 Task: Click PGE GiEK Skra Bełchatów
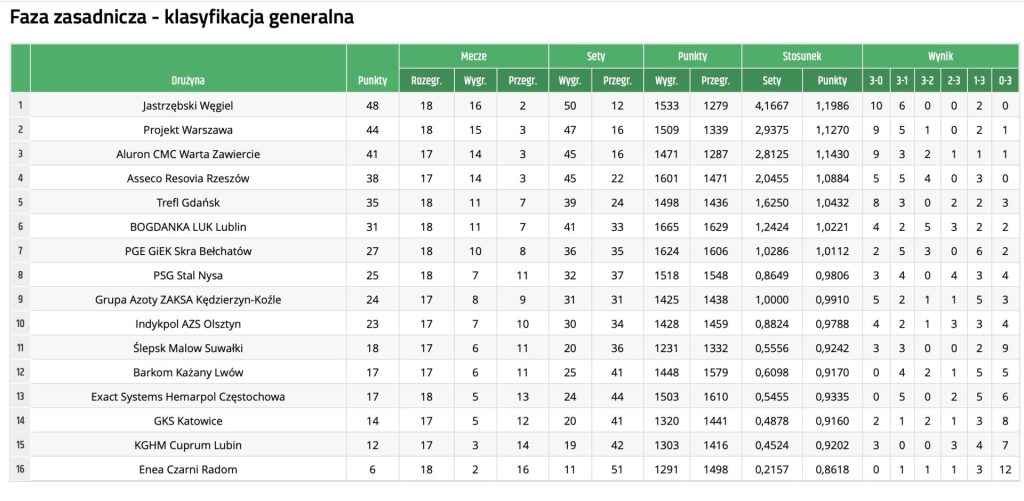tap(187, 251)
